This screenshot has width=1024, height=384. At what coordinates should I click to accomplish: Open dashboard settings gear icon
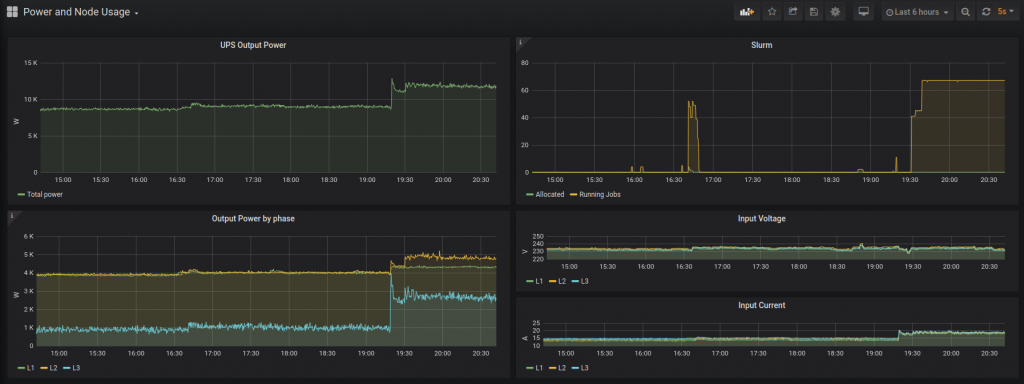835,12
